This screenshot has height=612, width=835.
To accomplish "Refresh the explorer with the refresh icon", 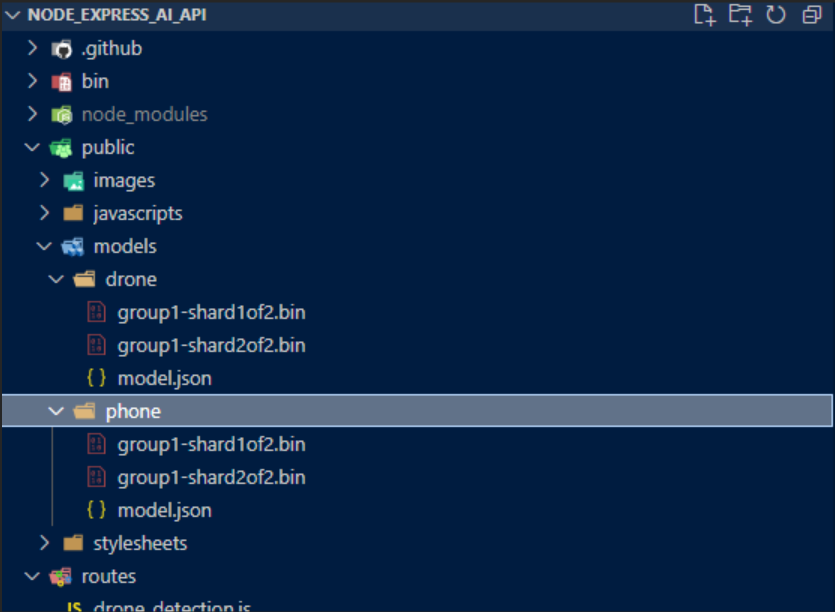I will 776,14.
